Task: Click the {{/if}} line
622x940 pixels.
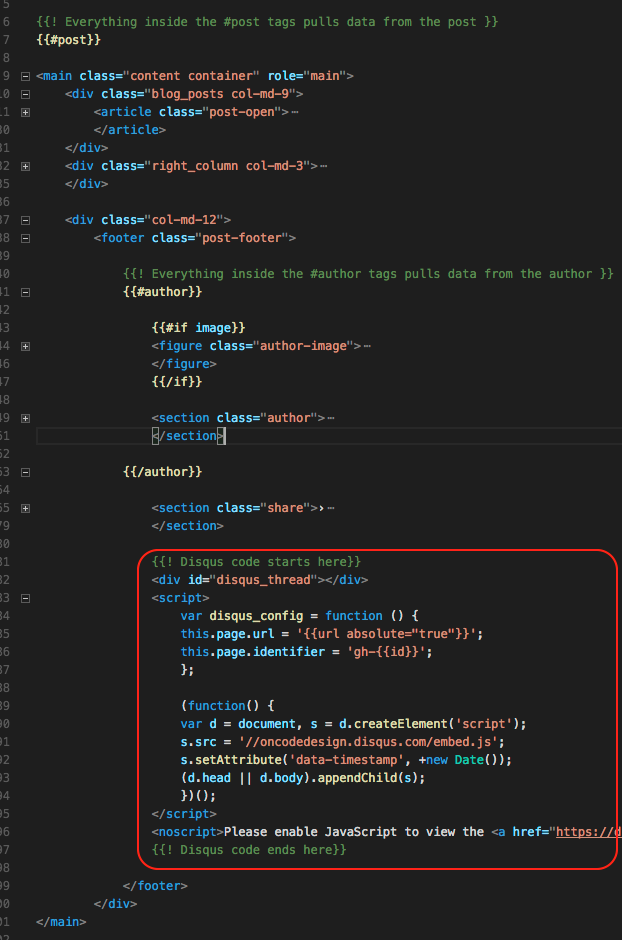Action: (177, 381)
